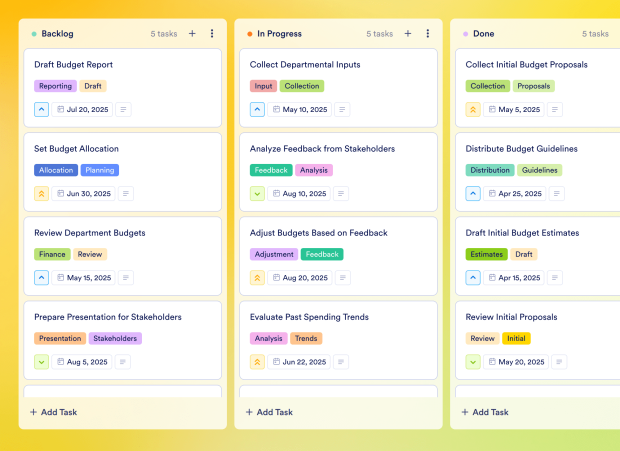
Task: Click Add Task in Backlog column
Action: pos(54,412)
